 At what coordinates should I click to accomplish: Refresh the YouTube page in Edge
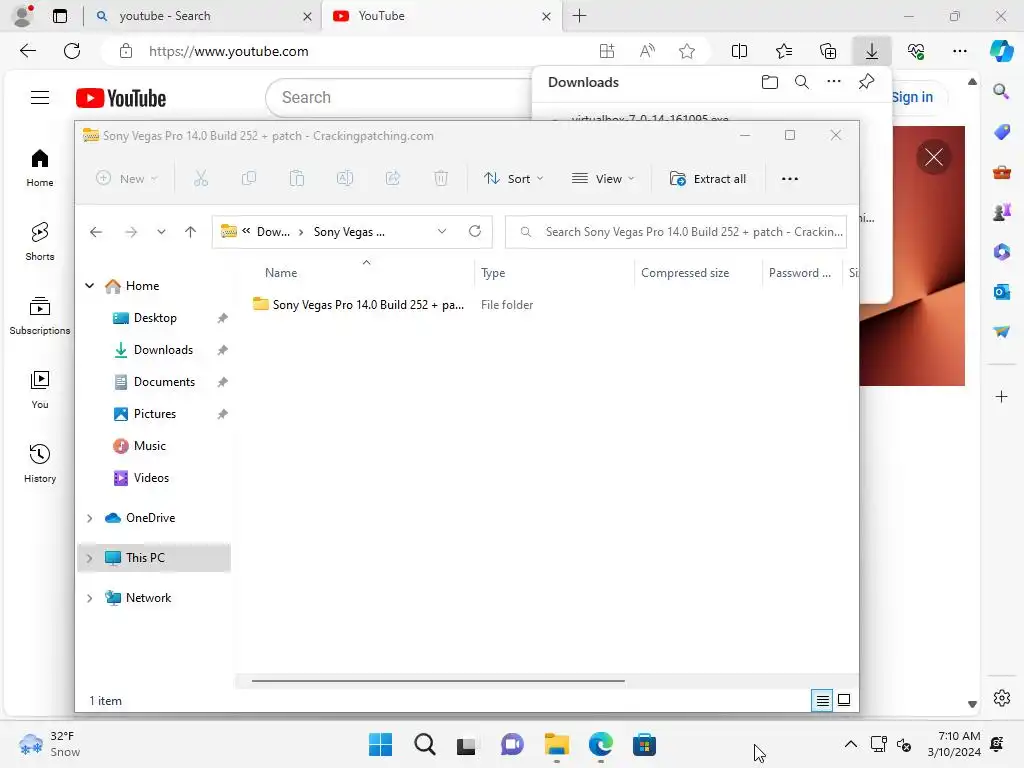pos(72,51)
